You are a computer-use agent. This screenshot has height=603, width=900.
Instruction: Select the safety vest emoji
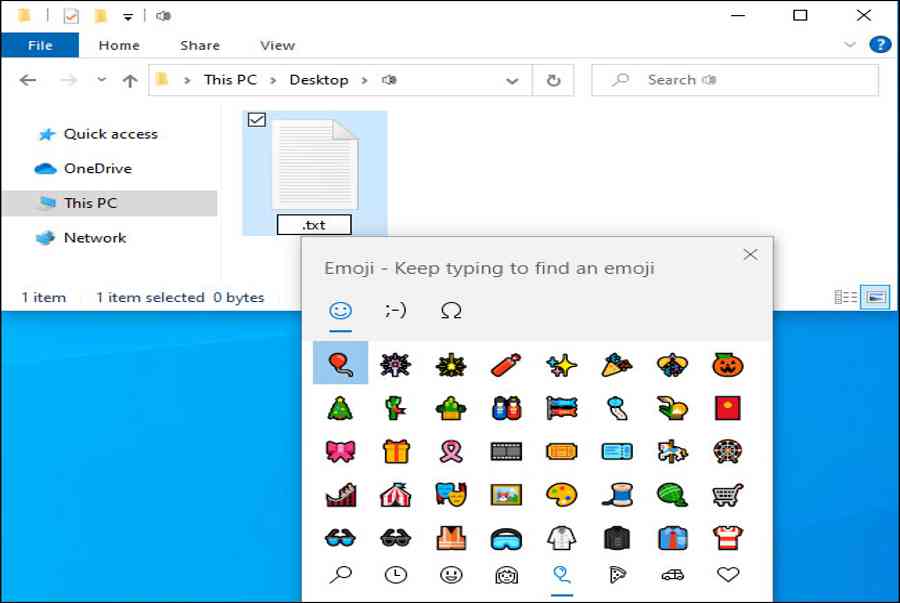pyautogui.click(x=451, y=538)
